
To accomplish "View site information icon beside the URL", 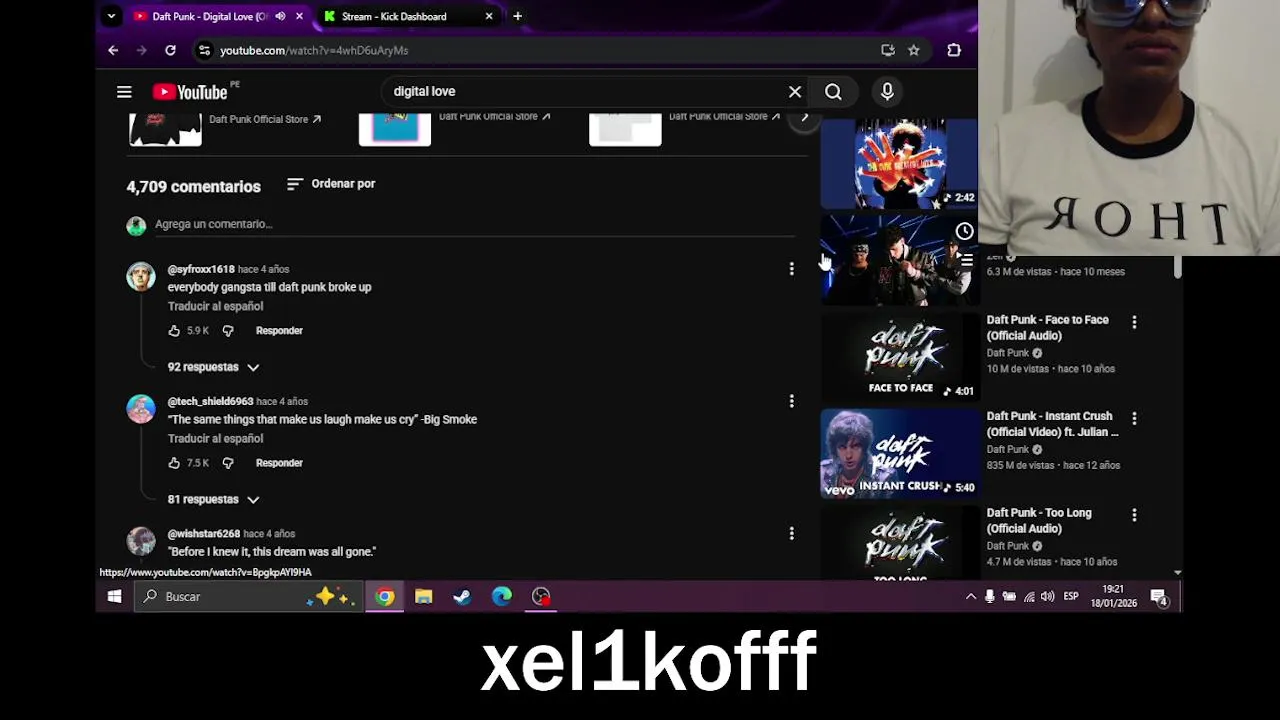I will (204, 50).
